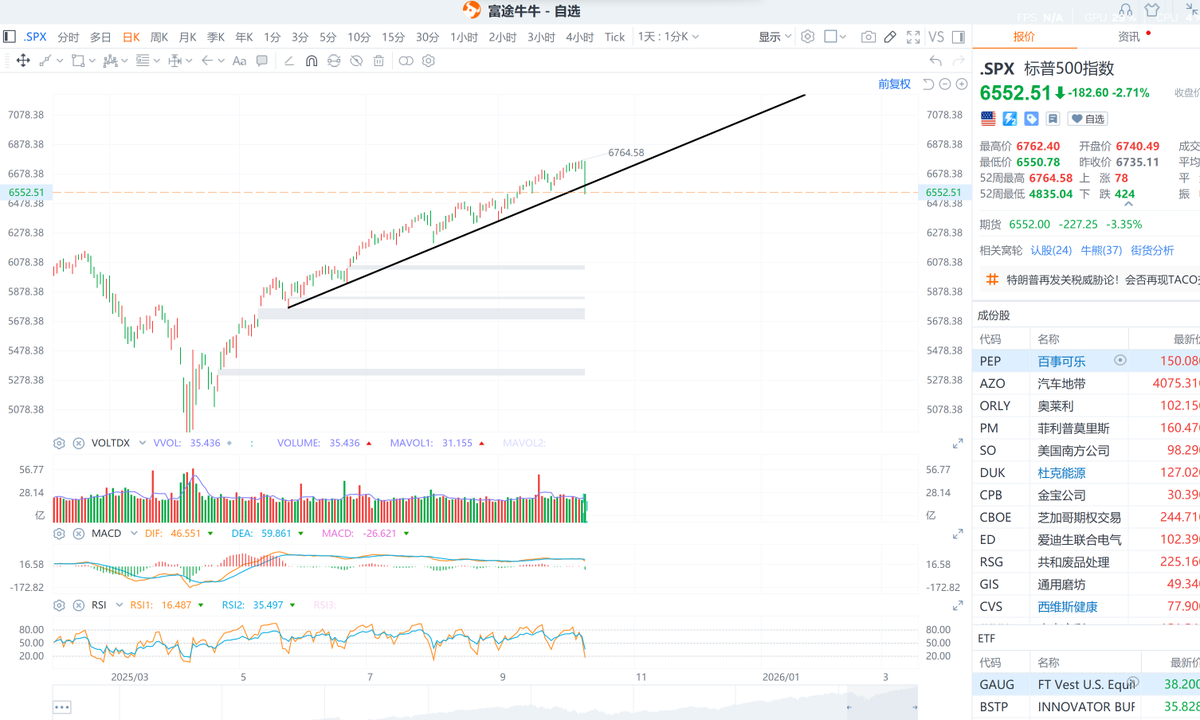This screenshot has width=1200, height=720.
Task: Reset chart zoom with the curved arrow
Action: 928,84
